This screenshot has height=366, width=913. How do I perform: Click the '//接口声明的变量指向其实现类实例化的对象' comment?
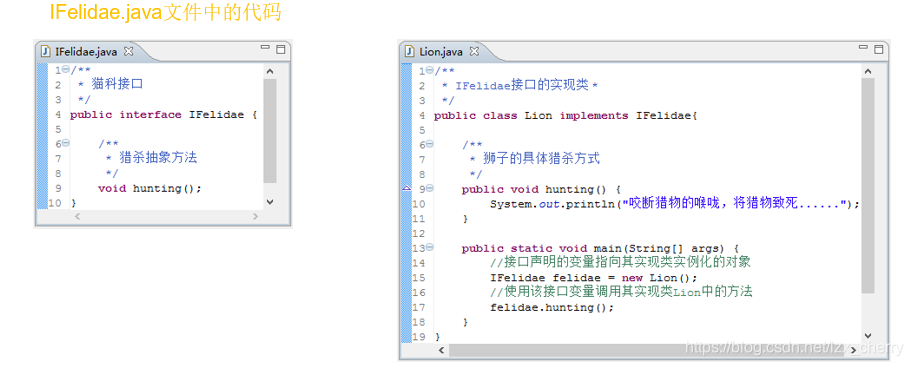click(x=621, y=262)
